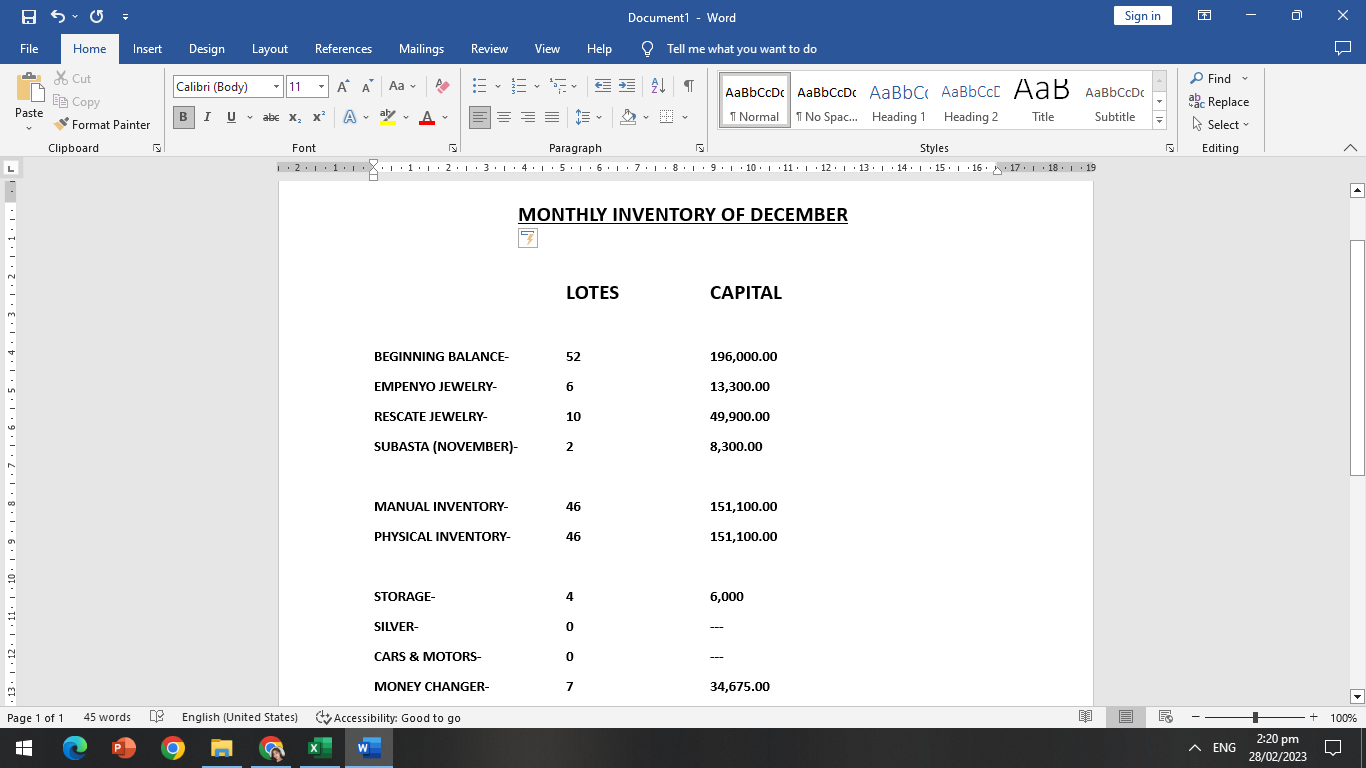1366x768 pixels.
Task: Expand the Styles gallery
Action: click(1160, 121)
